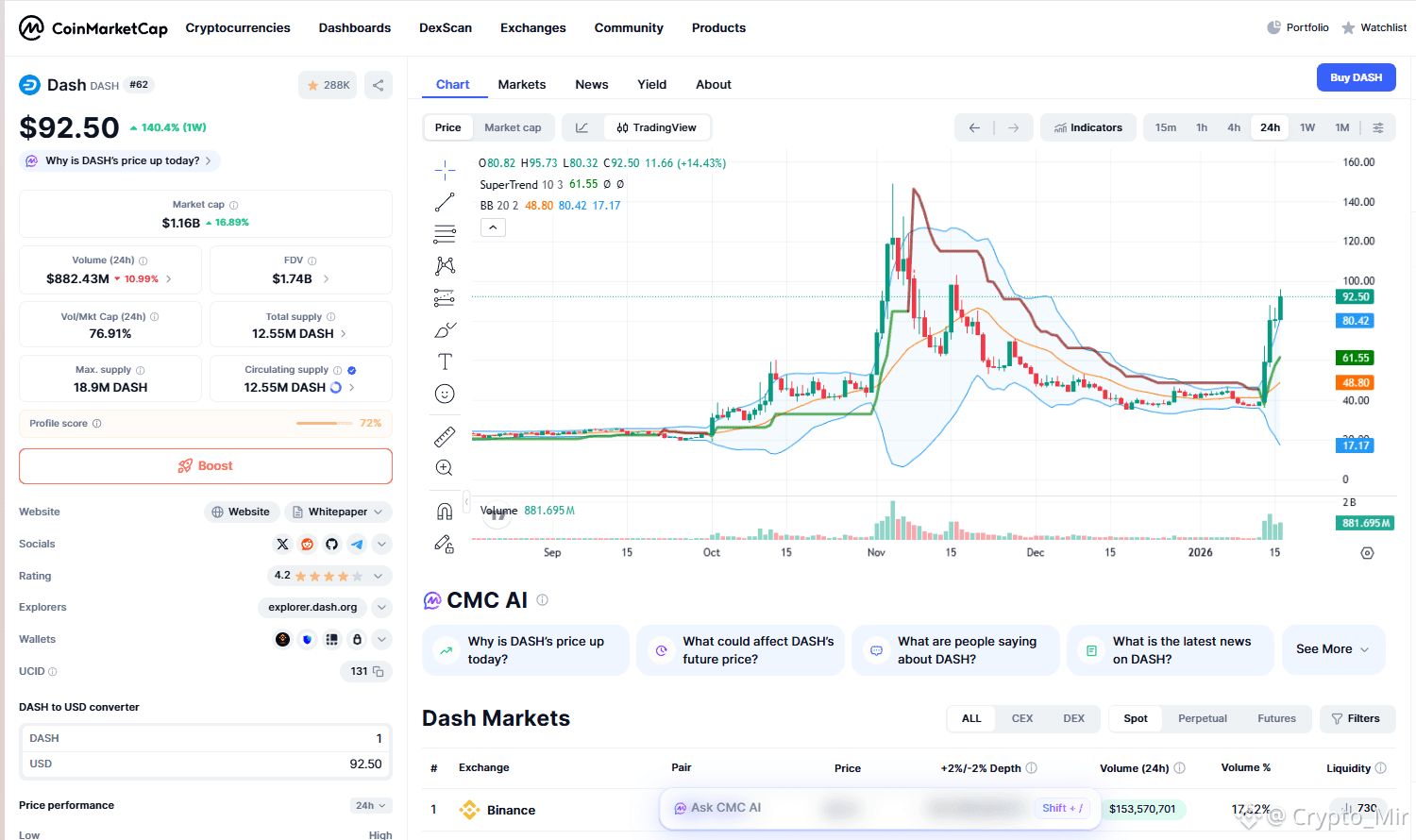Select the Fibonacci retracement lines tool
This screenshot has width=1416, height=840.
[x=445, y=234]
